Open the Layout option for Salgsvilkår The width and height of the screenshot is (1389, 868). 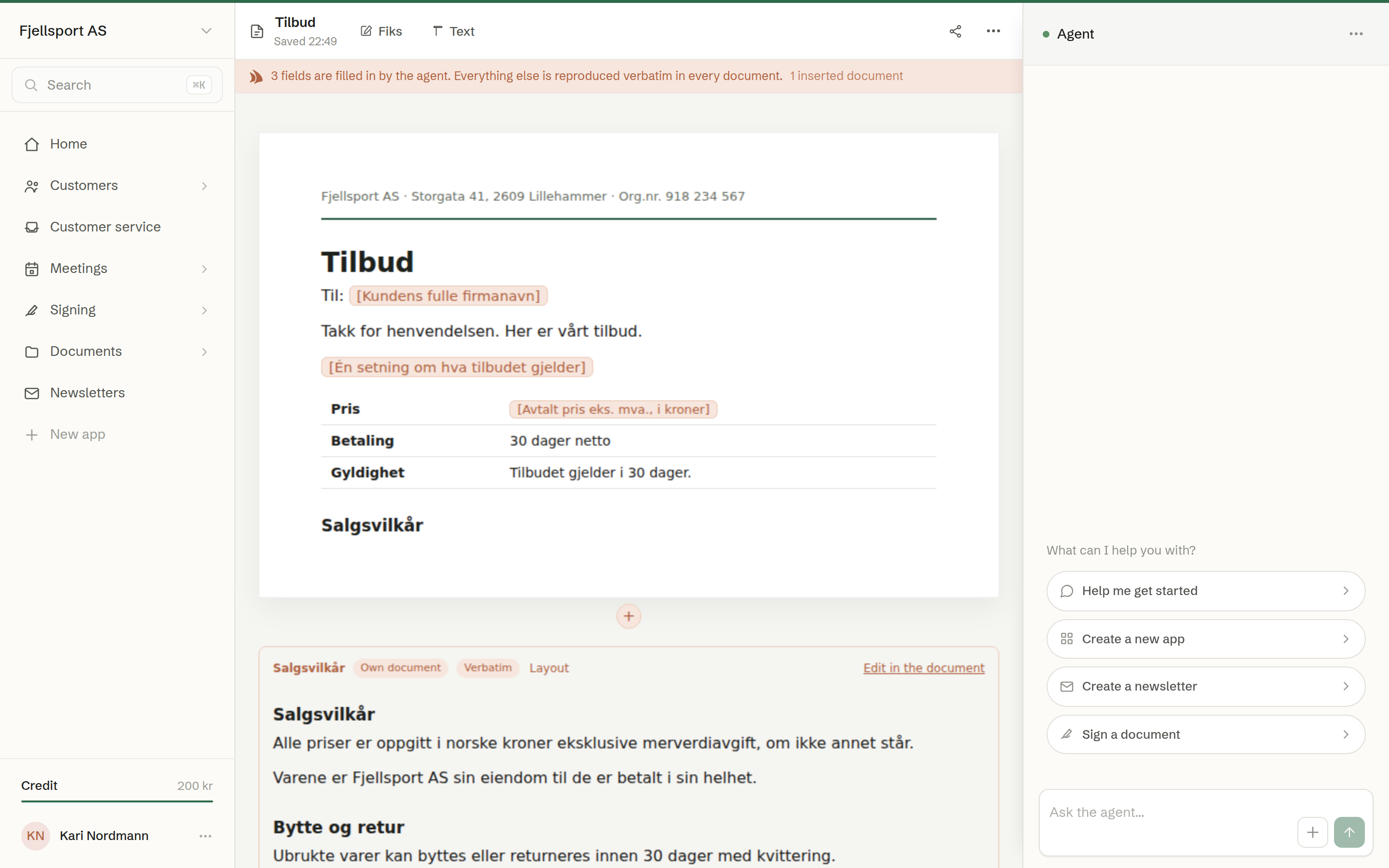click(549, 668)
